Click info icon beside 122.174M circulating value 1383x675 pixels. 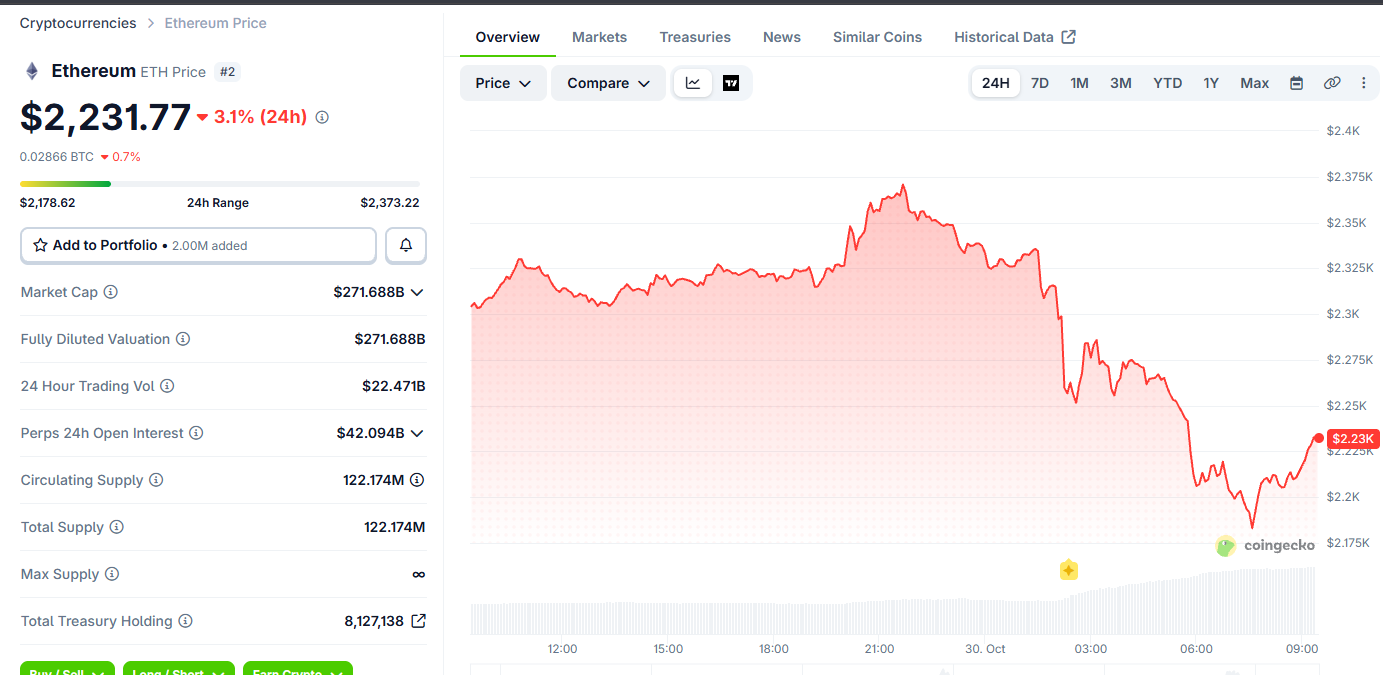point(417,480)
